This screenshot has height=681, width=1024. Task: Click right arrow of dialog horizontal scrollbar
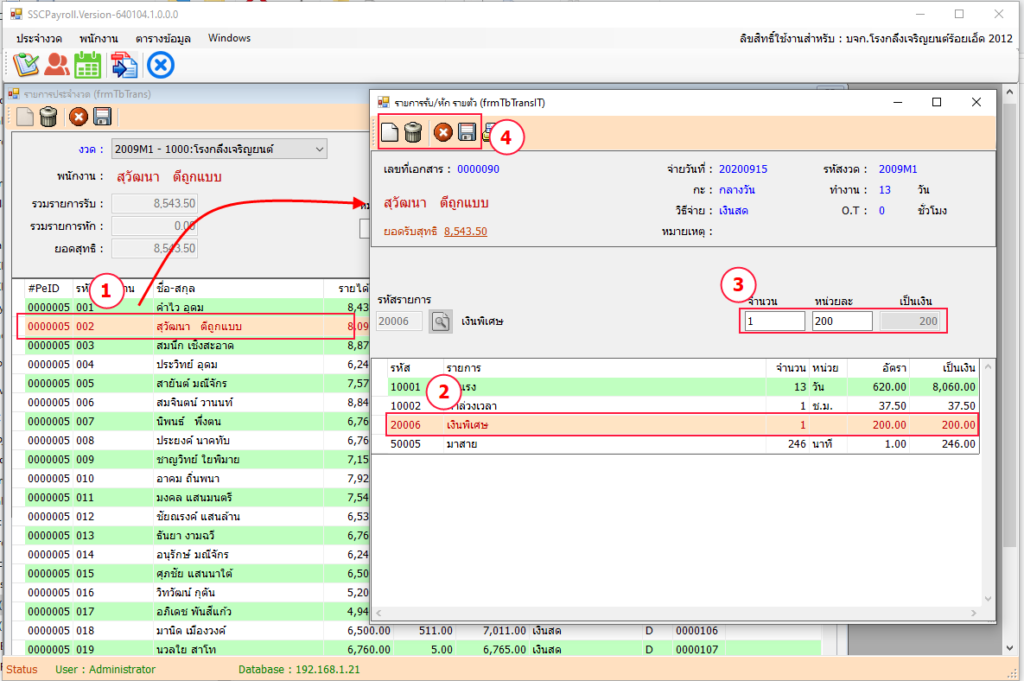click(974, 613)
